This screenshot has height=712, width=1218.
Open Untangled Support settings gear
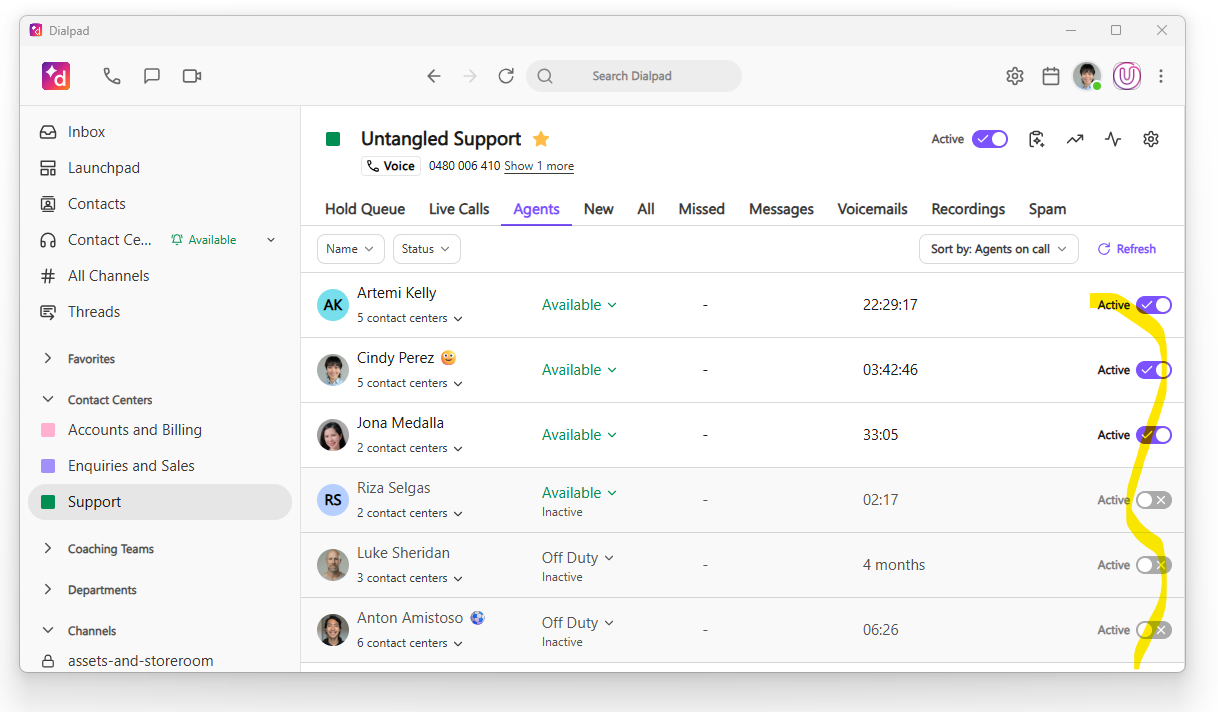point(1151,139)
